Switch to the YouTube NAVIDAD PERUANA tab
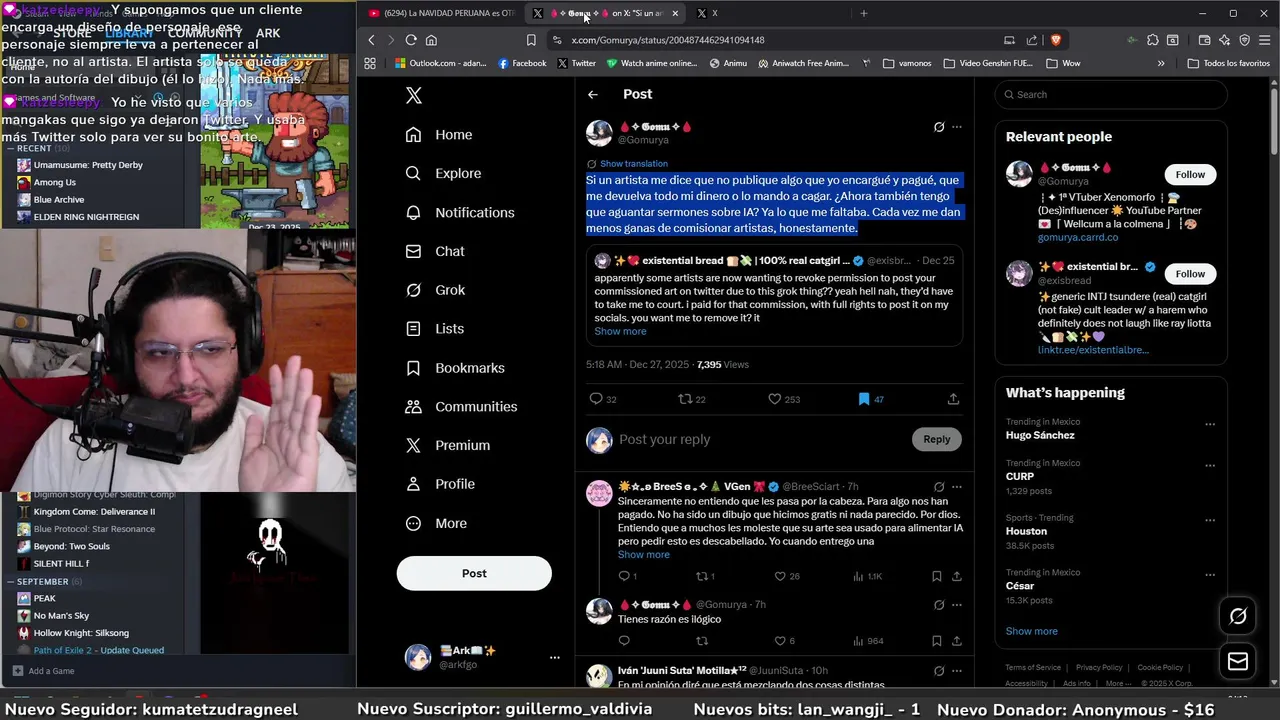Screen dimensions: 1280x720 tap(442, 13)
